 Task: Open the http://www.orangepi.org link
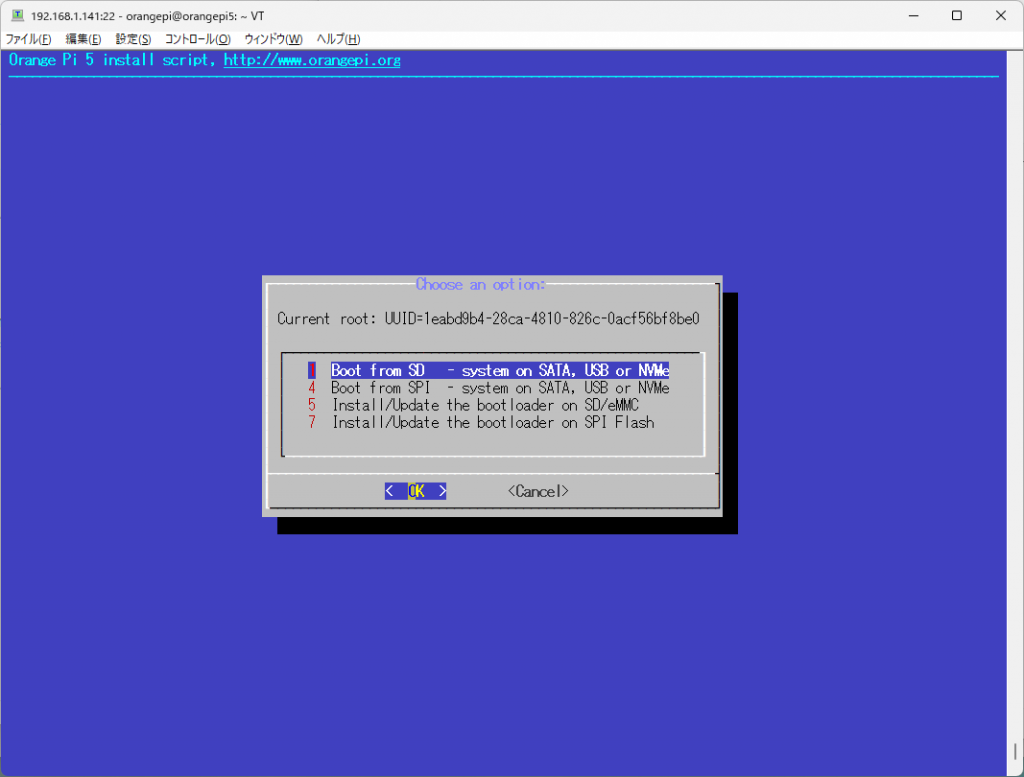click(x=312, y=60)
